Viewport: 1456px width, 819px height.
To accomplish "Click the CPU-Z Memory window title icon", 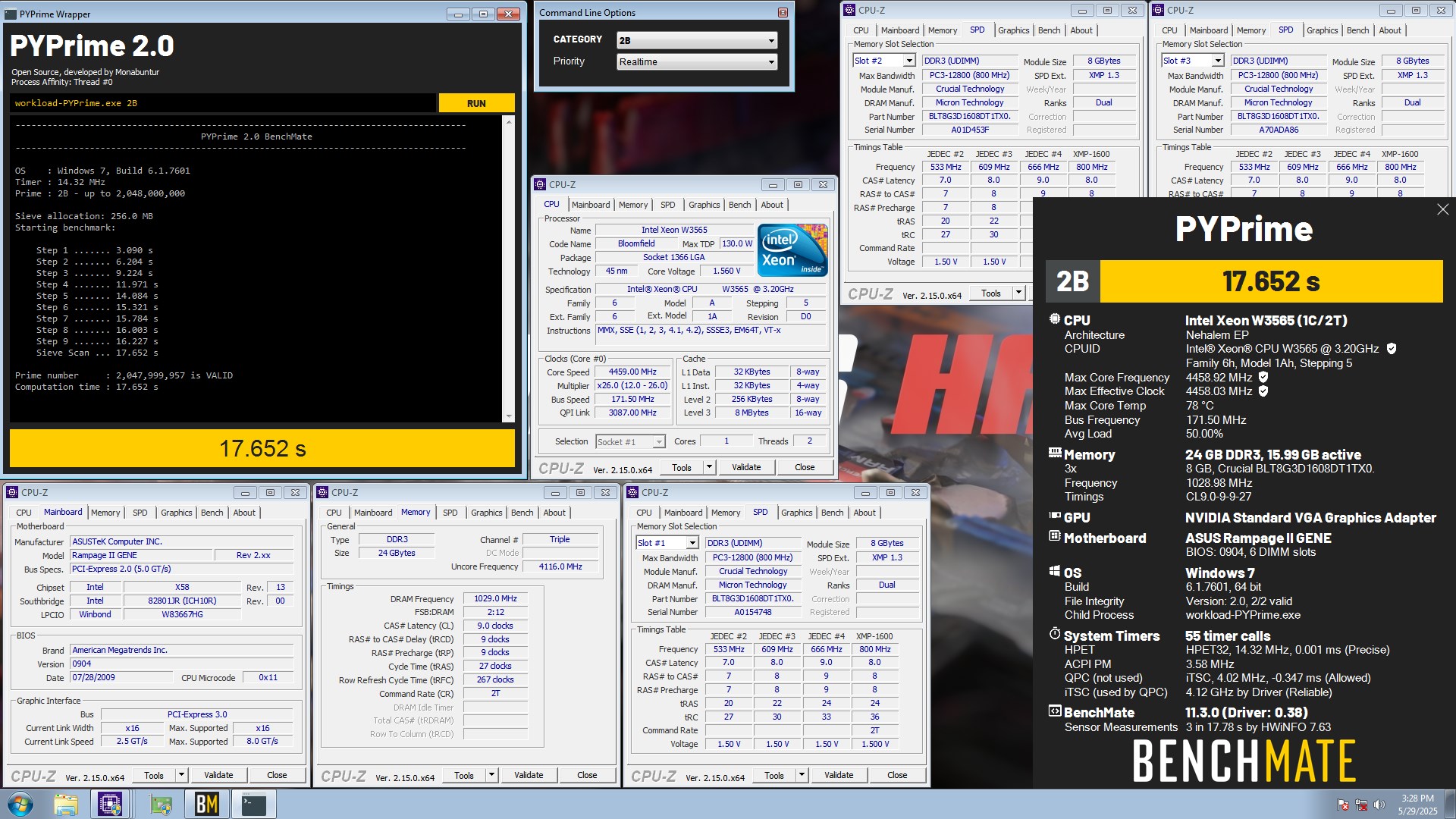I will 322,492.
